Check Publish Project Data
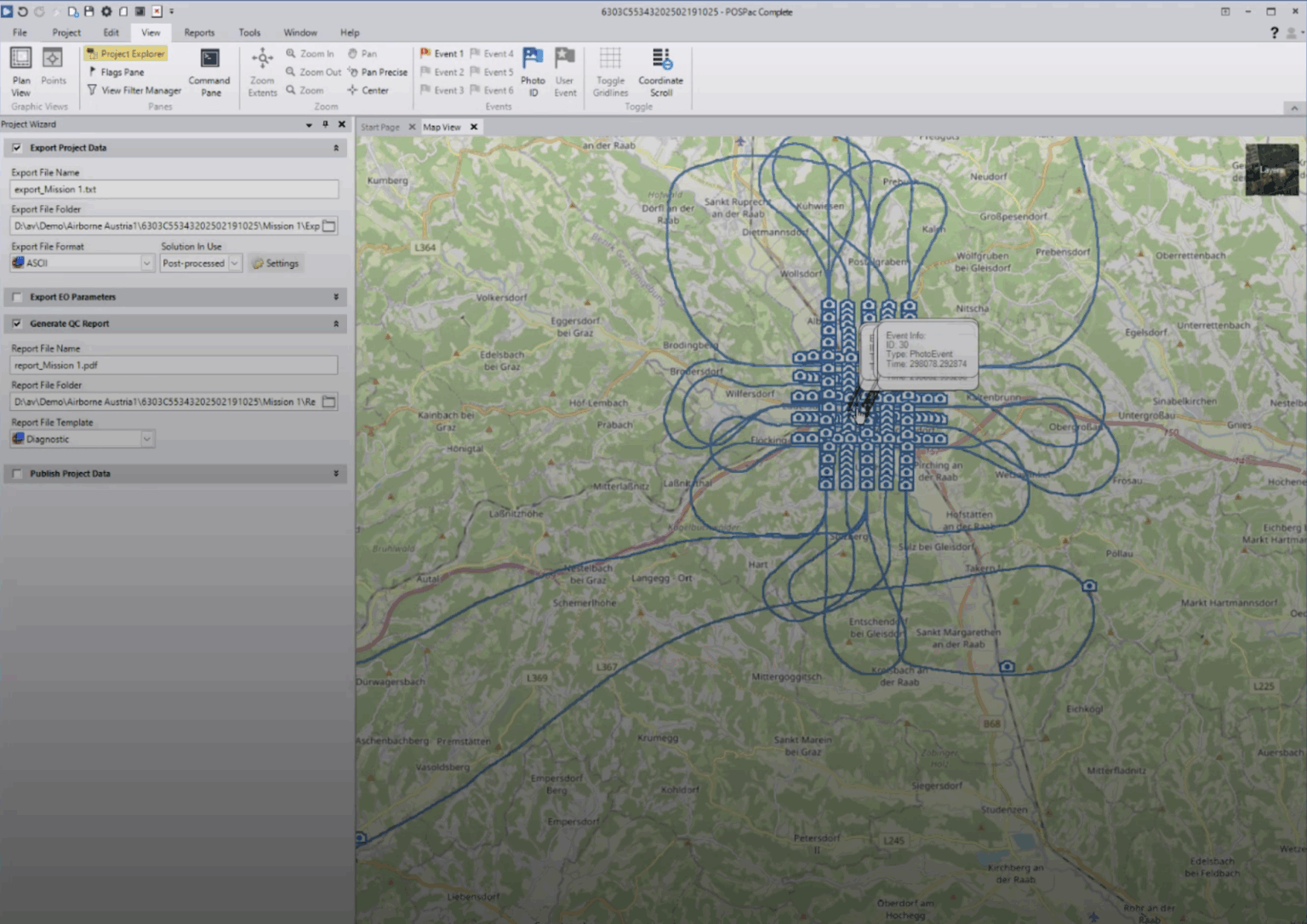This screenshot has width=1307, height=924. [x=17, y=474]
